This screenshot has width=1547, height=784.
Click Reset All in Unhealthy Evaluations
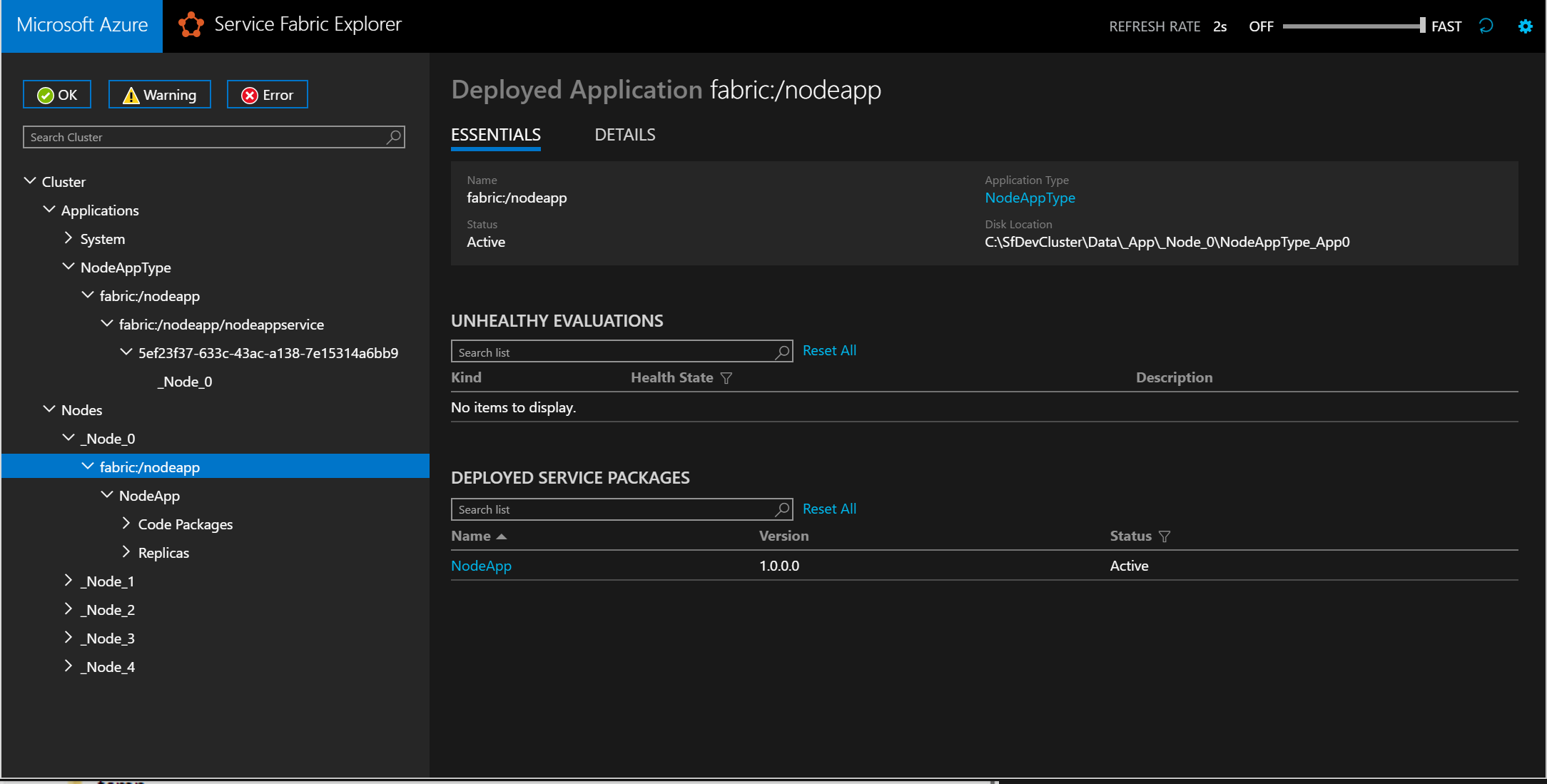[829, 350]
